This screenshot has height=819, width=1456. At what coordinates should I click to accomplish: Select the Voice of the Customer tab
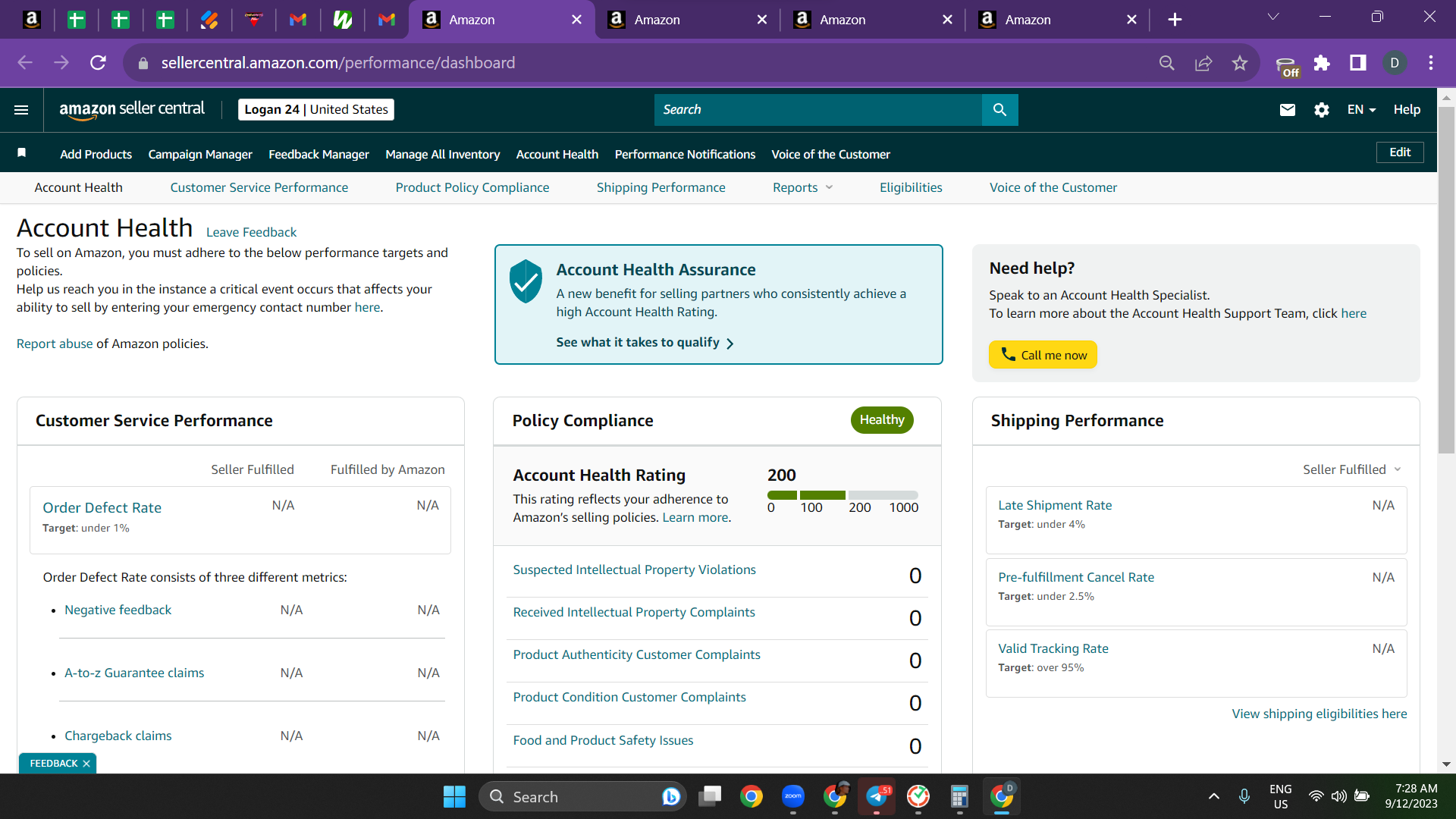click(x=1053, y=187)
